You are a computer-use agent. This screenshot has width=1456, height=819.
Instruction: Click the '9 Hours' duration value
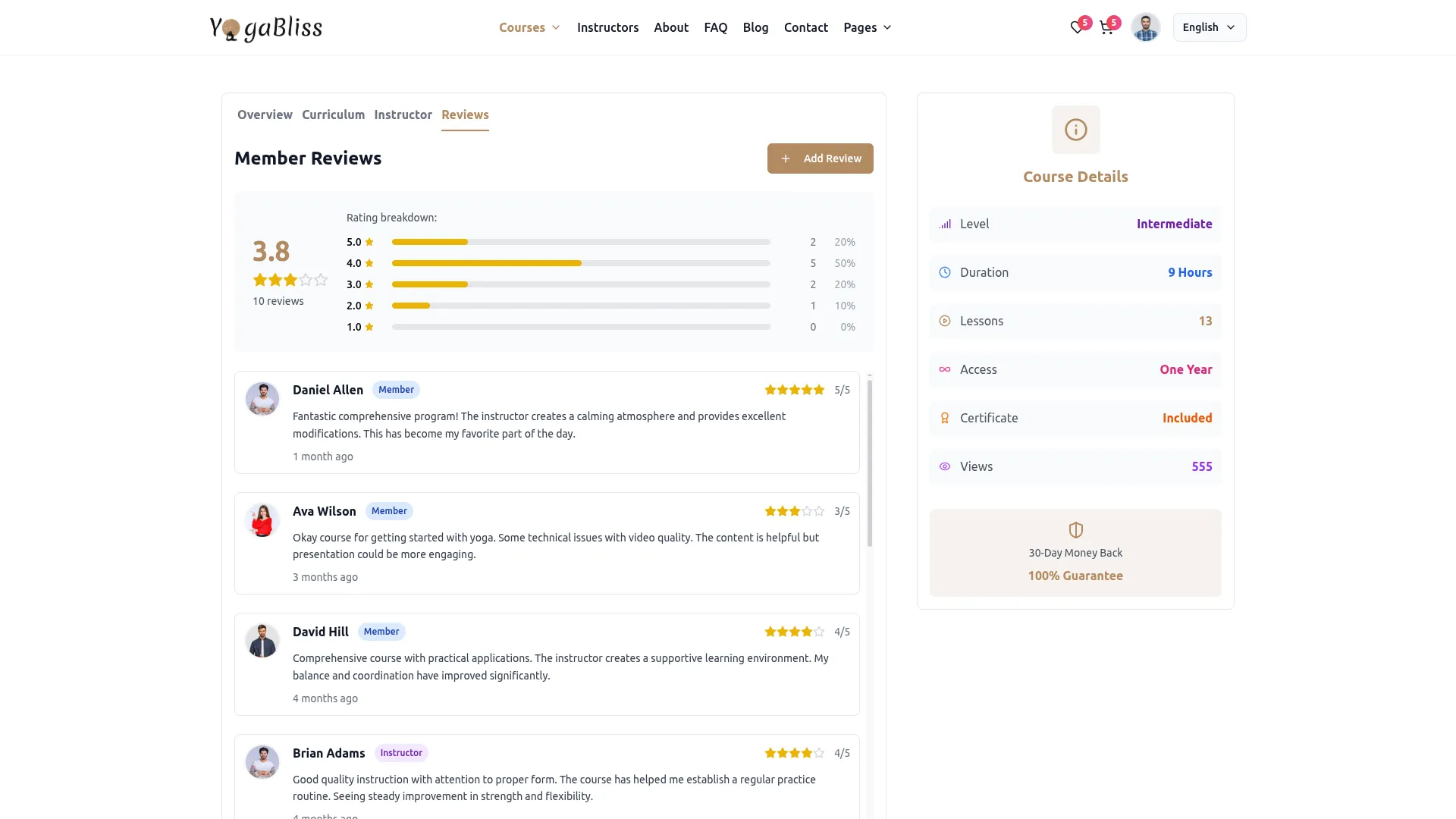pos(1190,272)
